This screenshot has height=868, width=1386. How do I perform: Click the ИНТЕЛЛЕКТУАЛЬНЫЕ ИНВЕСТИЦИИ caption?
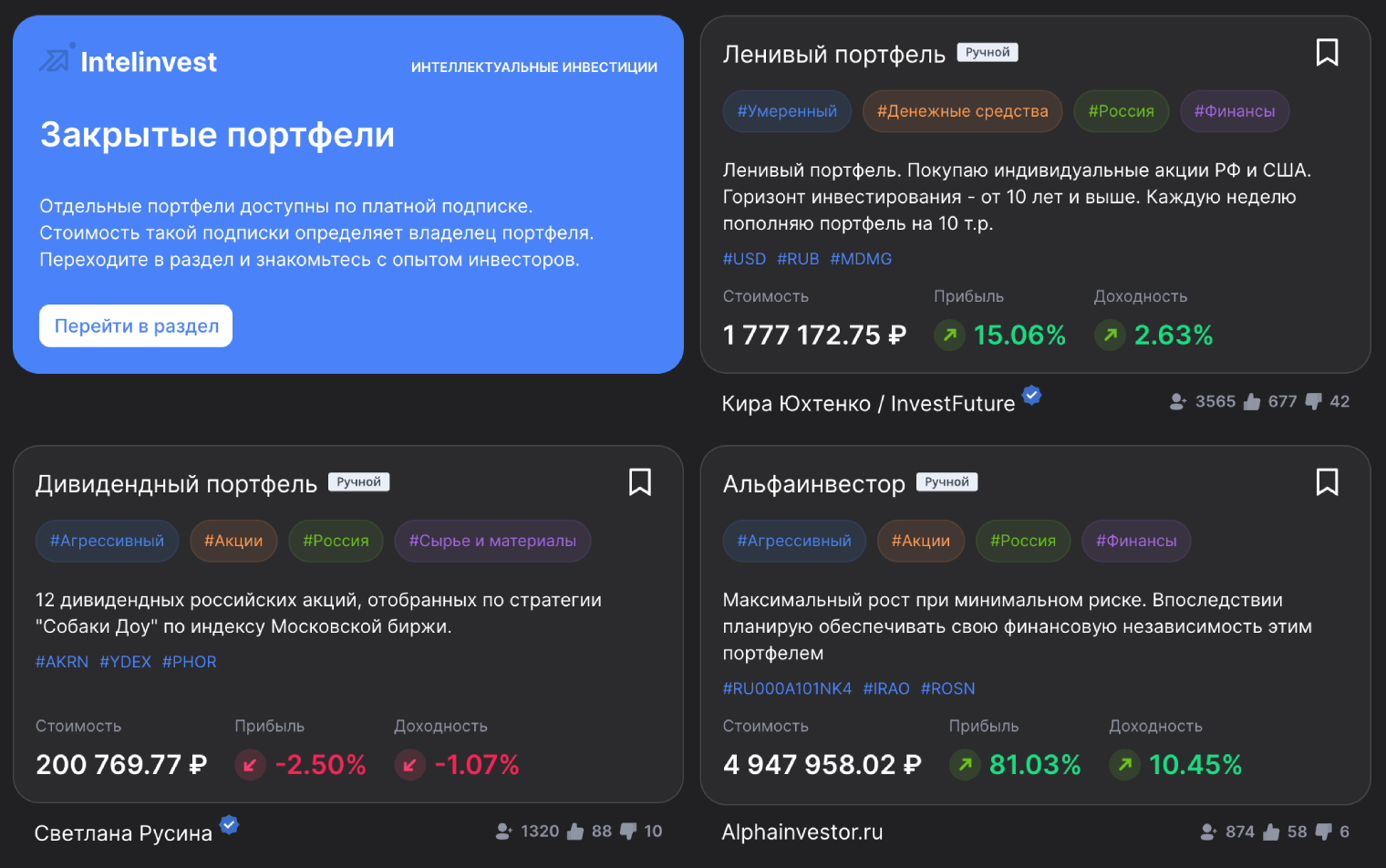(x=533, y=67)
